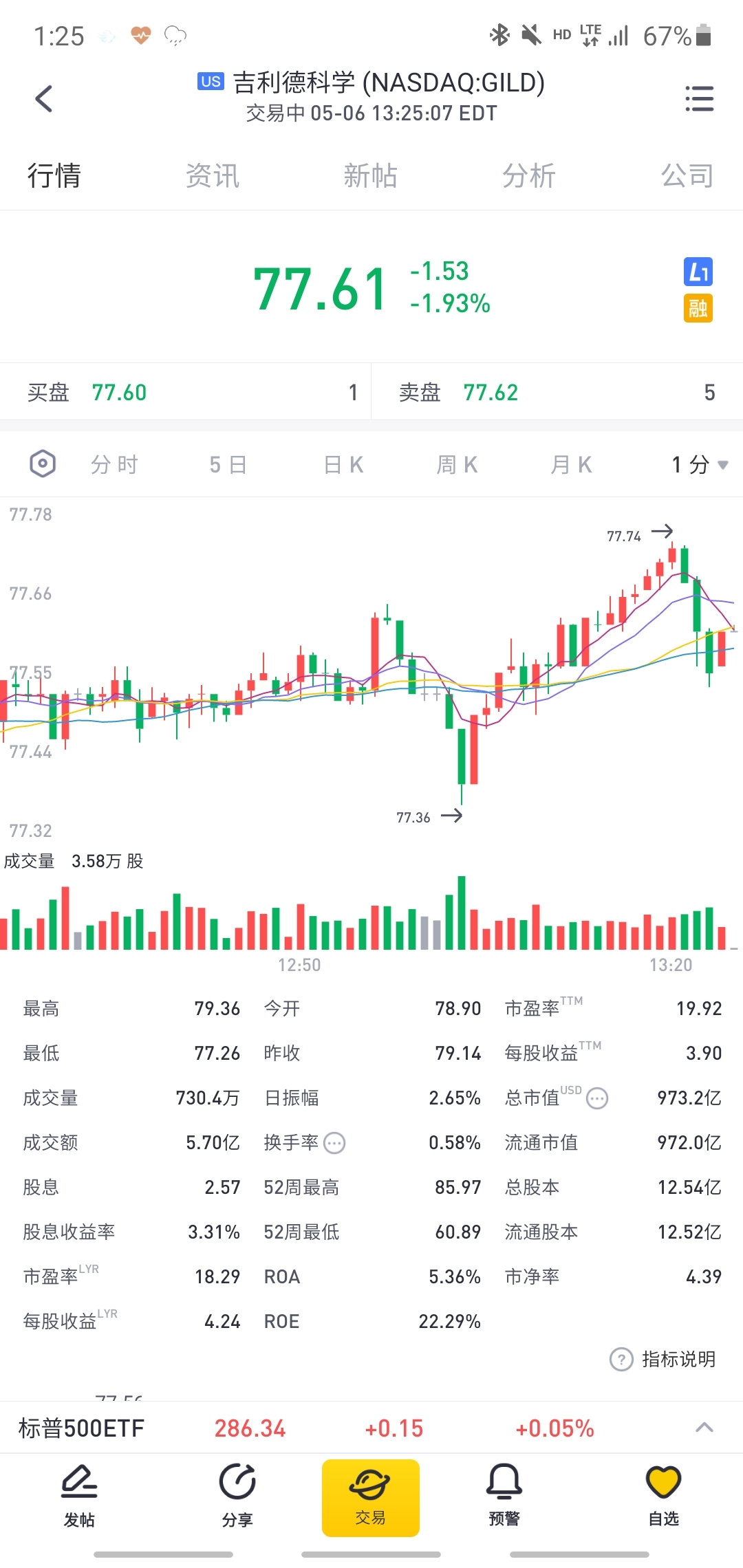
Task: Tap the 卖盘 ask price 77.62
Action: tap(491, 393)
